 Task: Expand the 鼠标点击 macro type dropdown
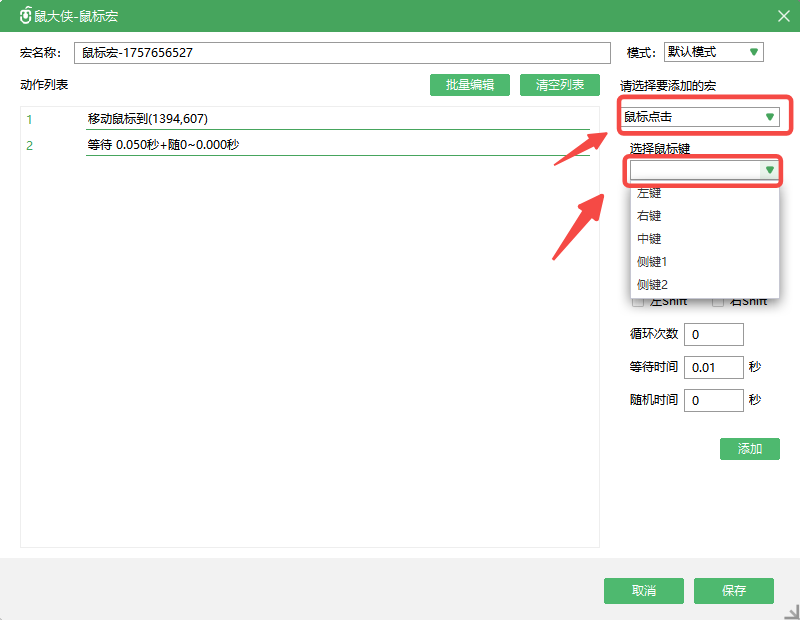point(699,117)
